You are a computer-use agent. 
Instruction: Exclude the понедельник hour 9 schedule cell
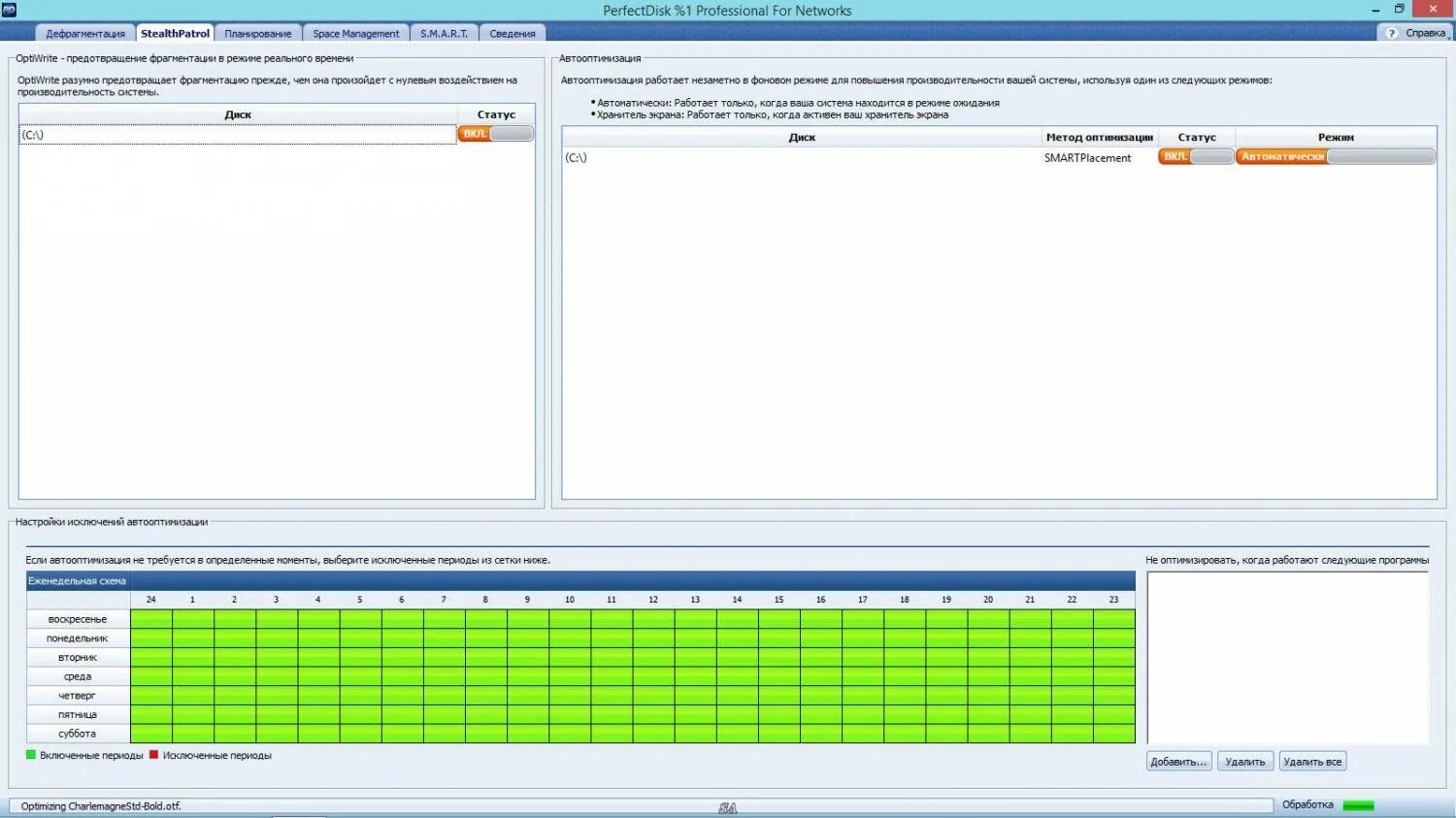(528, 638)
